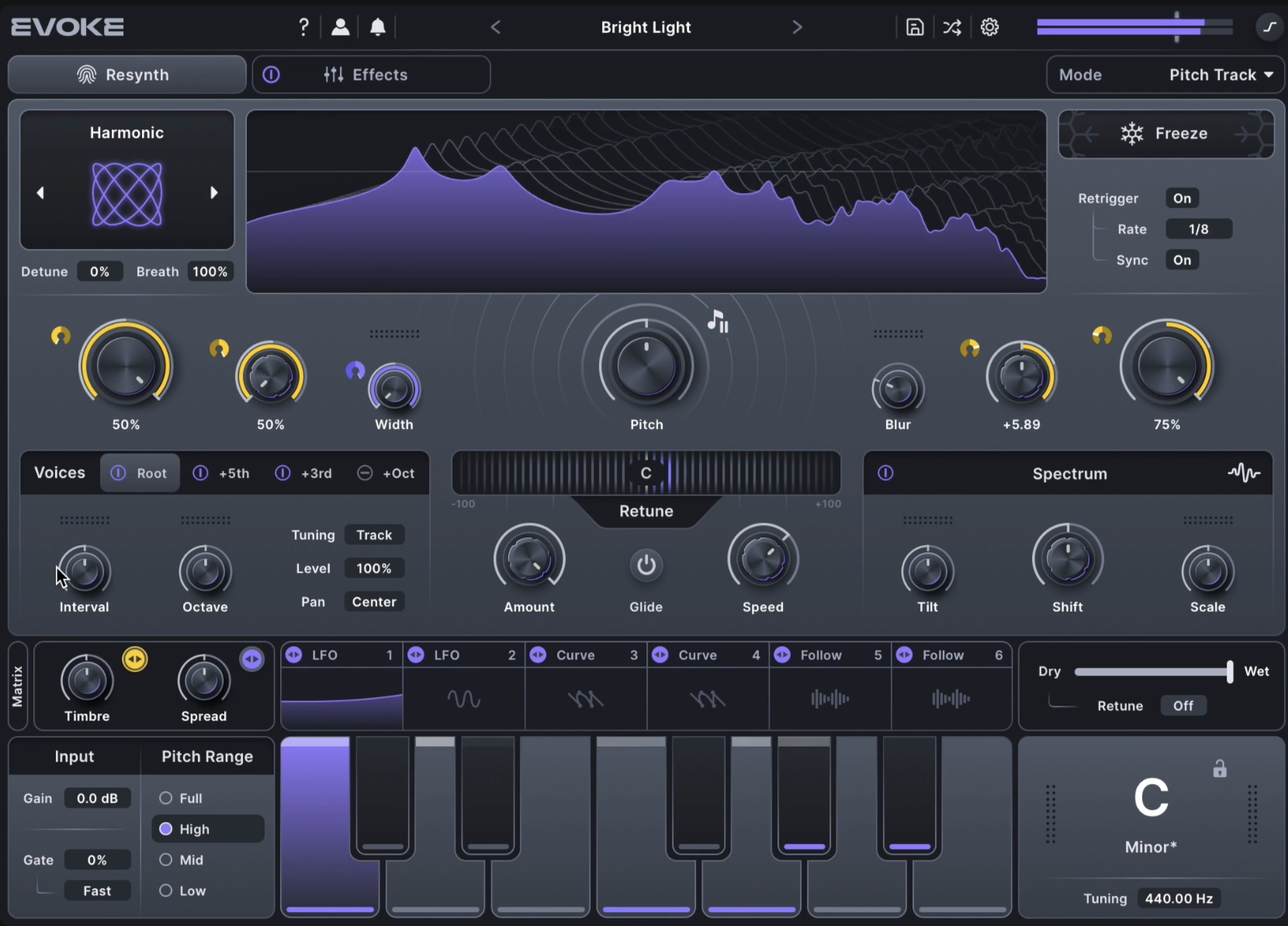This screenshot has height=926, width=1288.
Task: Save the preset with disk icon
Action: pos(915,27)
